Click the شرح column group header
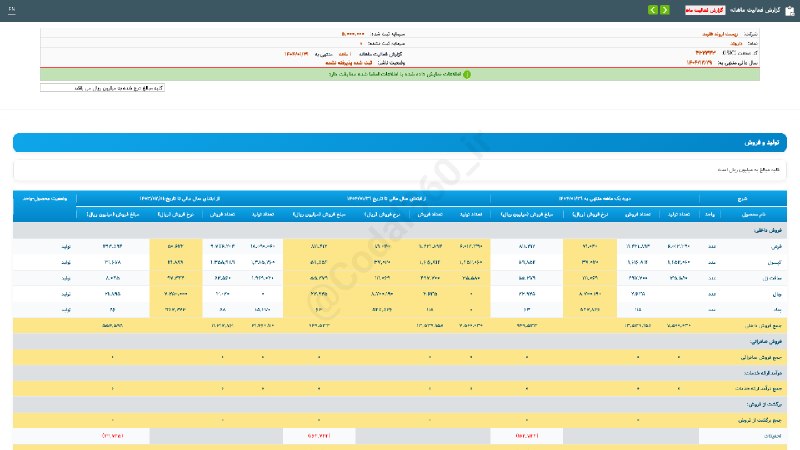Screen dimensions: 800x450 tap(742, 198)
